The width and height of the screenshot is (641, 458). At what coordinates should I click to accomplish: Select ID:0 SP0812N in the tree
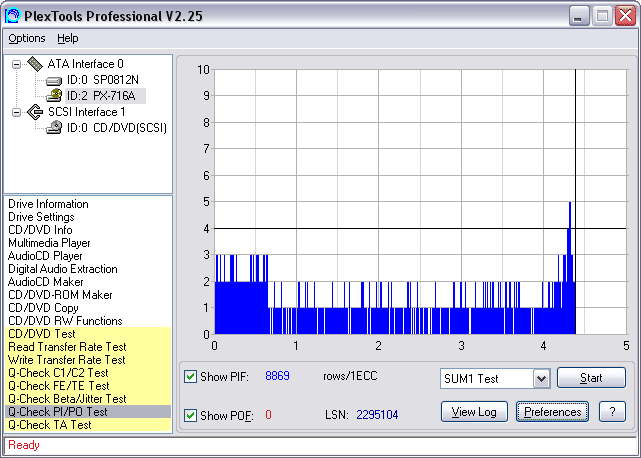(103, 80)
